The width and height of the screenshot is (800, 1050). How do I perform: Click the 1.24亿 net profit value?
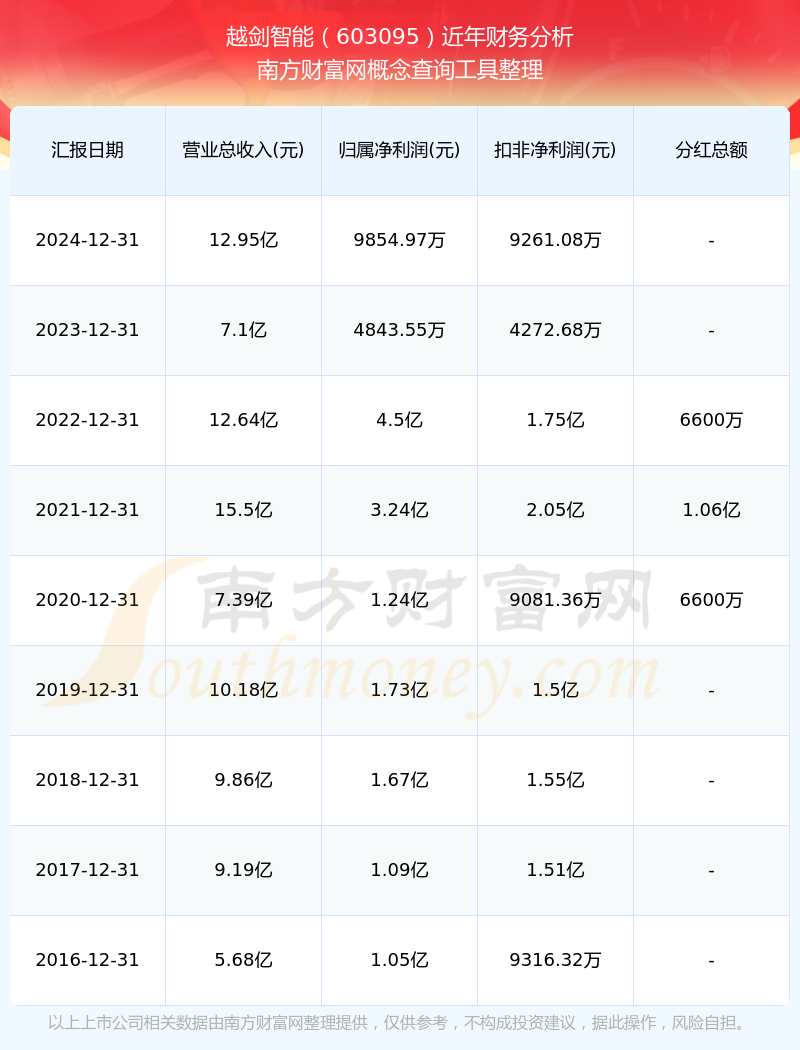[x=400, y=600]
